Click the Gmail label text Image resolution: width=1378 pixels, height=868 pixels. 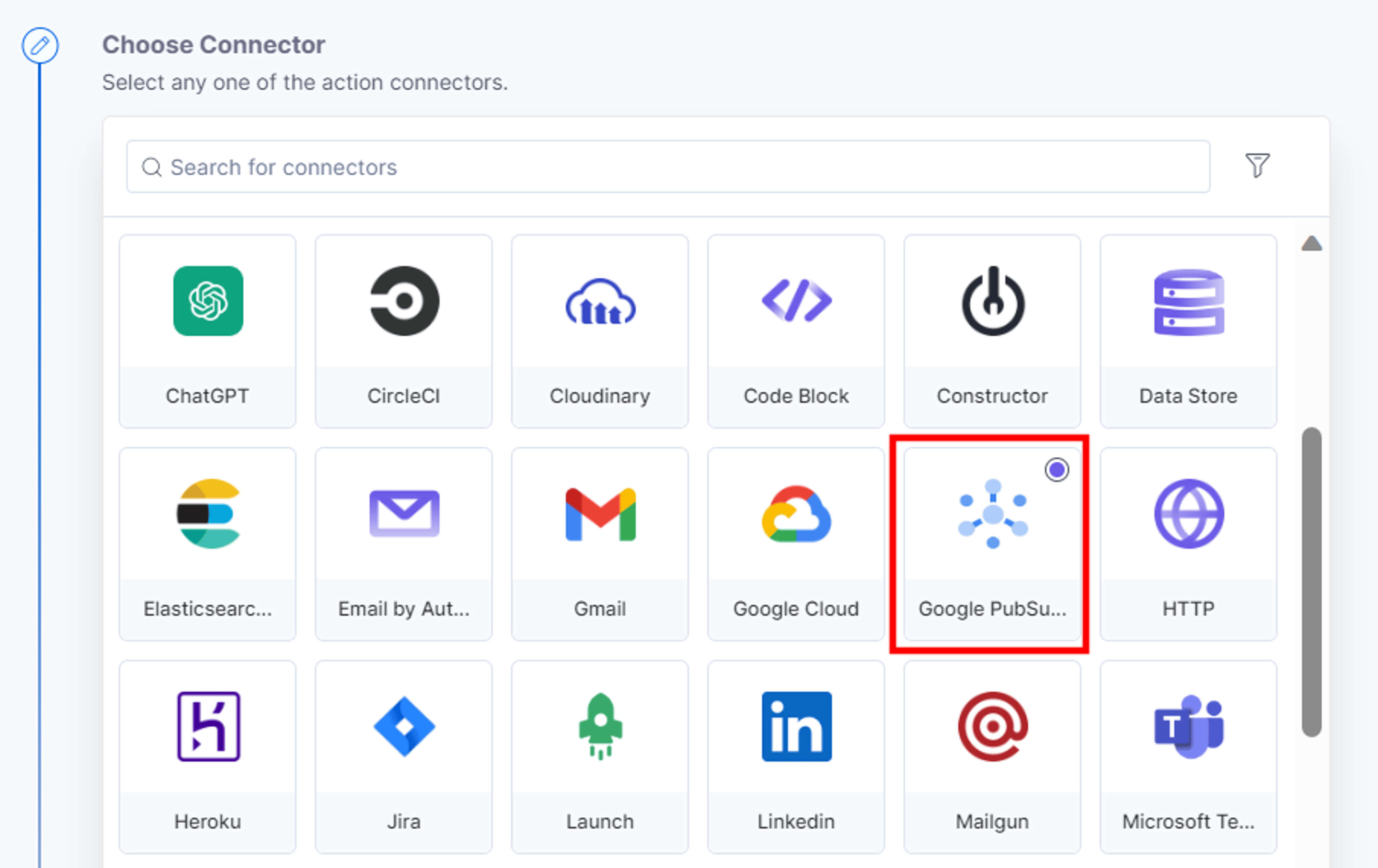click(600, 608)
